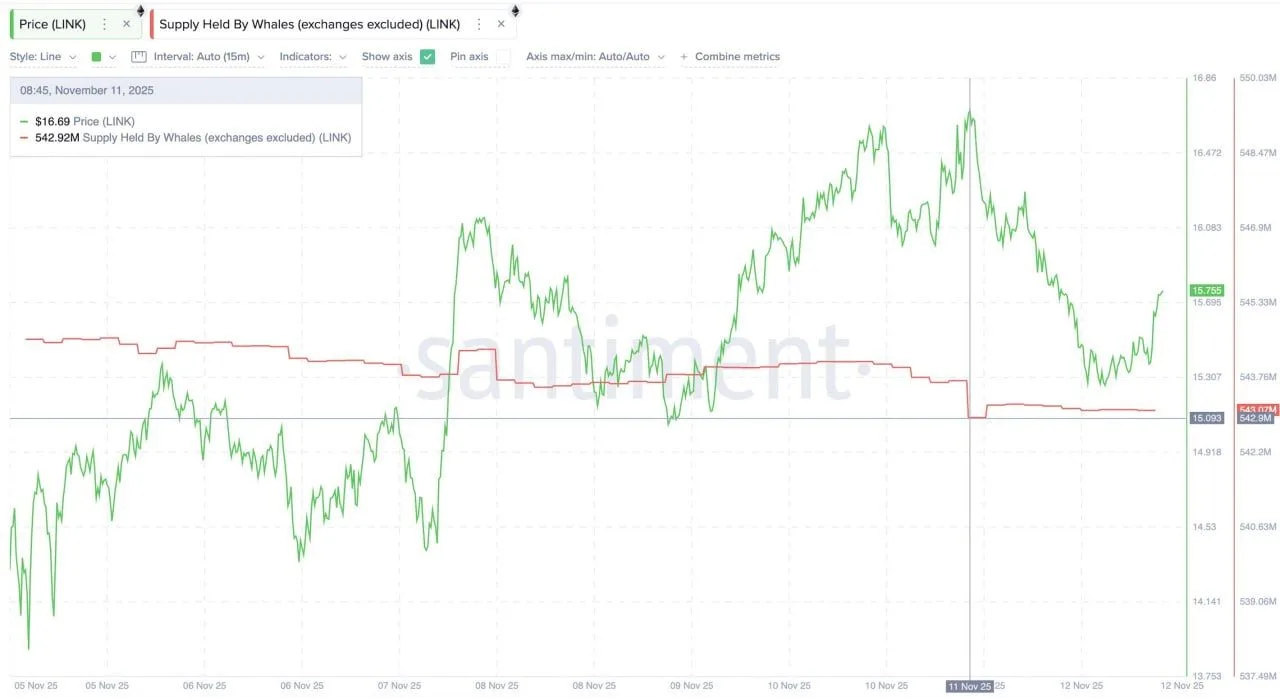Expand the Interval: Auto (15m) dropdown
Image resolution: width=1280 pixels, height=698 pixels.
209,57
